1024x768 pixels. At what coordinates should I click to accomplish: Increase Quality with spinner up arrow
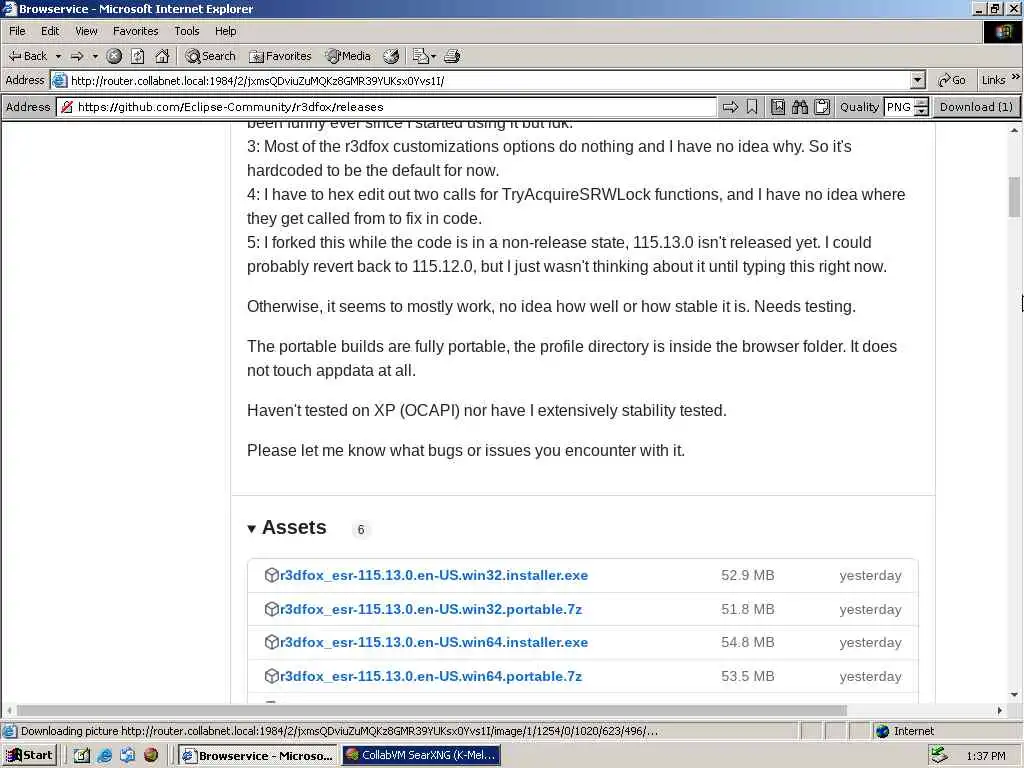click(x=921, y=103)
